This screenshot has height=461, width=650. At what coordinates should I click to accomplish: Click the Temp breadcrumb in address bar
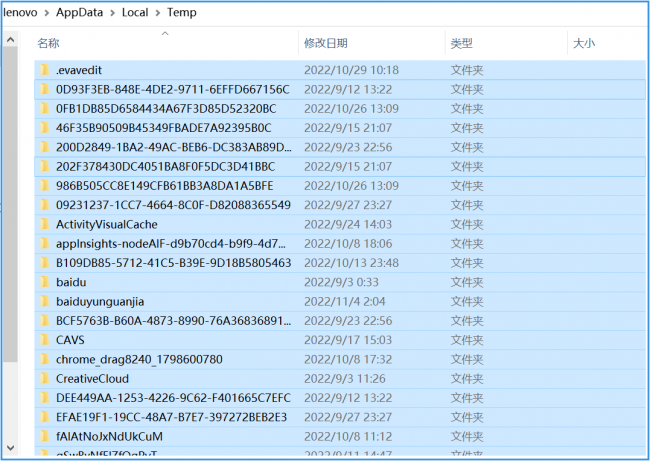pos(182,12)
